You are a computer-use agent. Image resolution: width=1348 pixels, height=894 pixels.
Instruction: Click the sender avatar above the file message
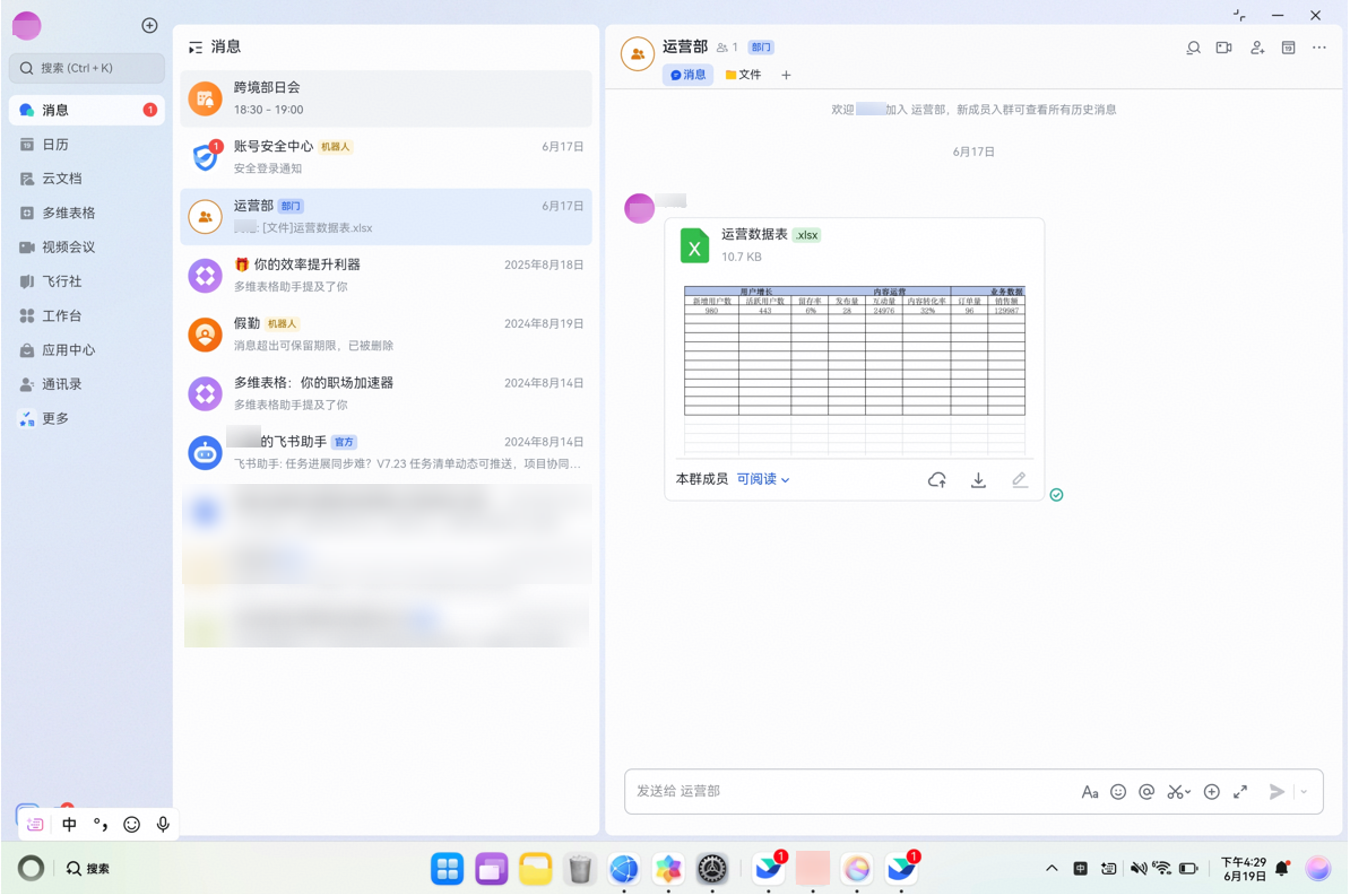coord(640,208)
